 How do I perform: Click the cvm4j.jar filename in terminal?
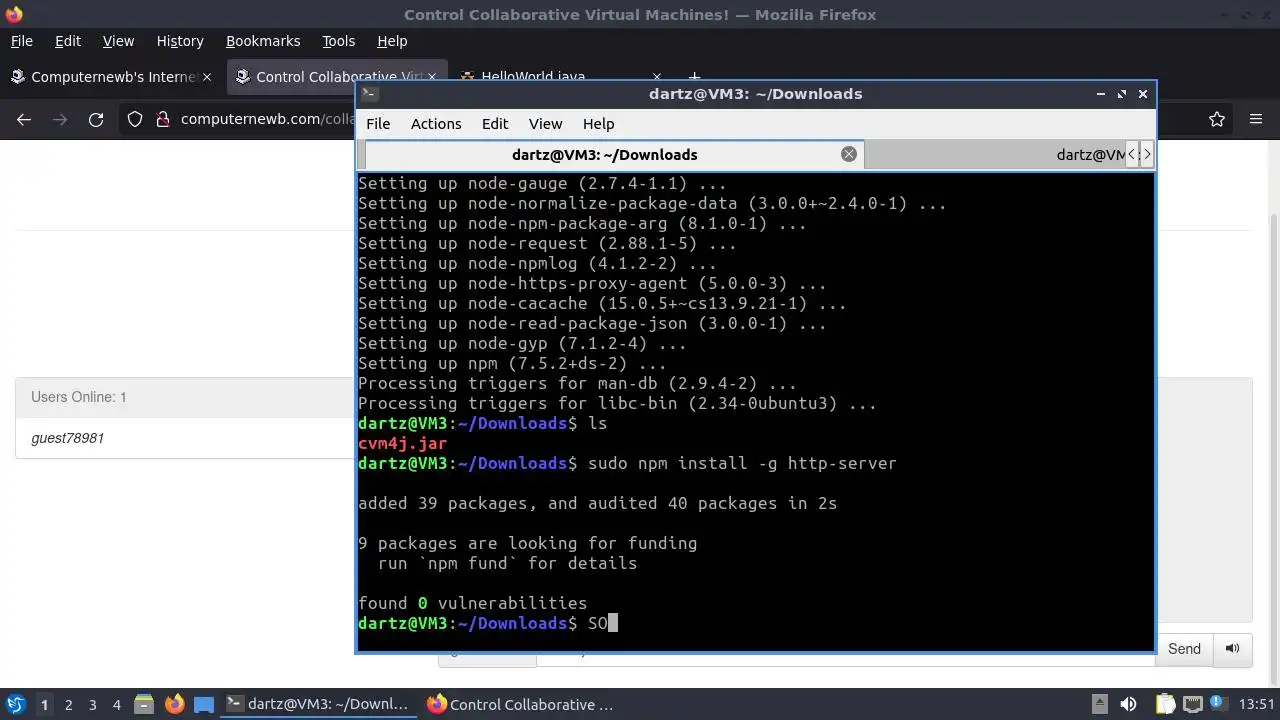pyautogui.click(x=402, y=443)
